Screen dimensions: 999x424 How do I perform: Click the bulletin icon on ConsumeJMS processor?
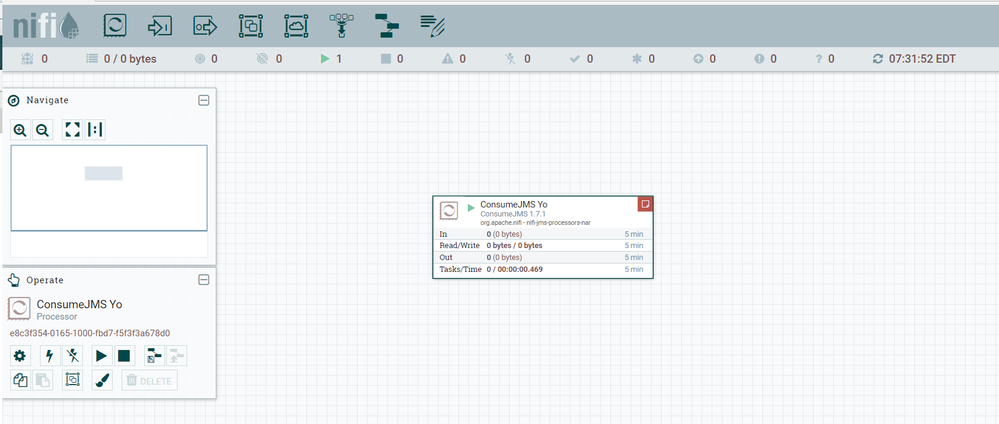645,204
